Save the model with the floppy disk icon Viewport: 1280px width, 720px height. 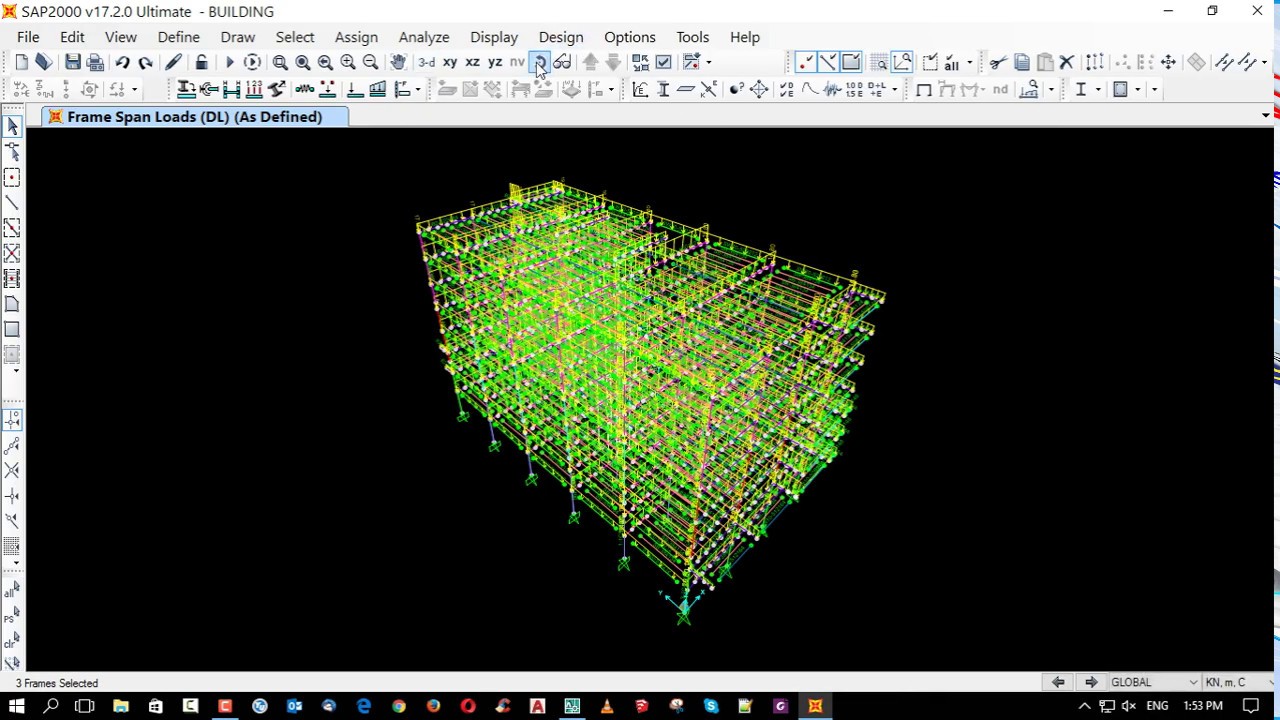(x=72, y=62)
